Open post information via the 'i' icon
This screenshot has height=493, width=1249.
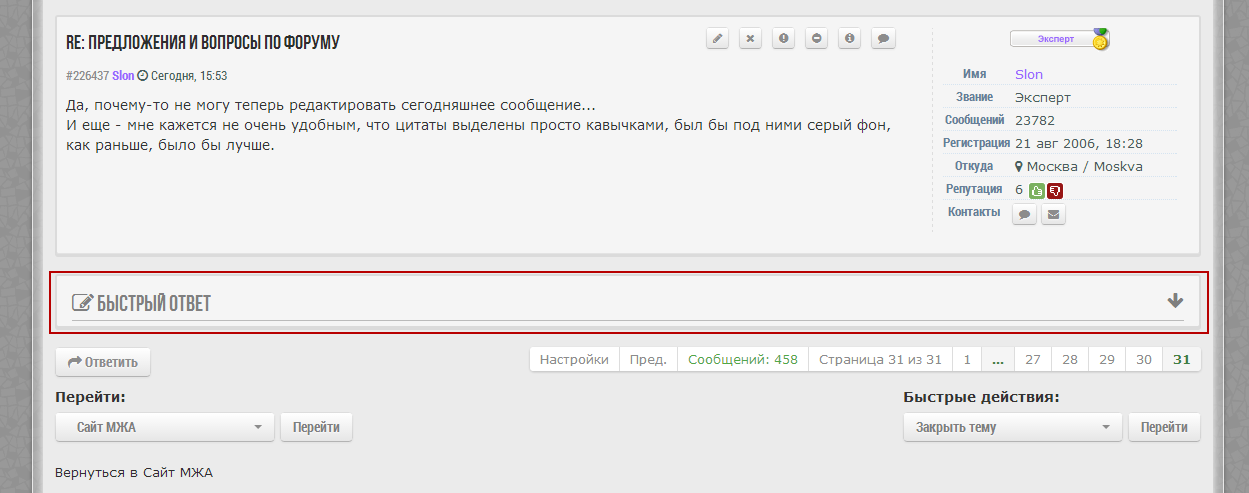850,39
